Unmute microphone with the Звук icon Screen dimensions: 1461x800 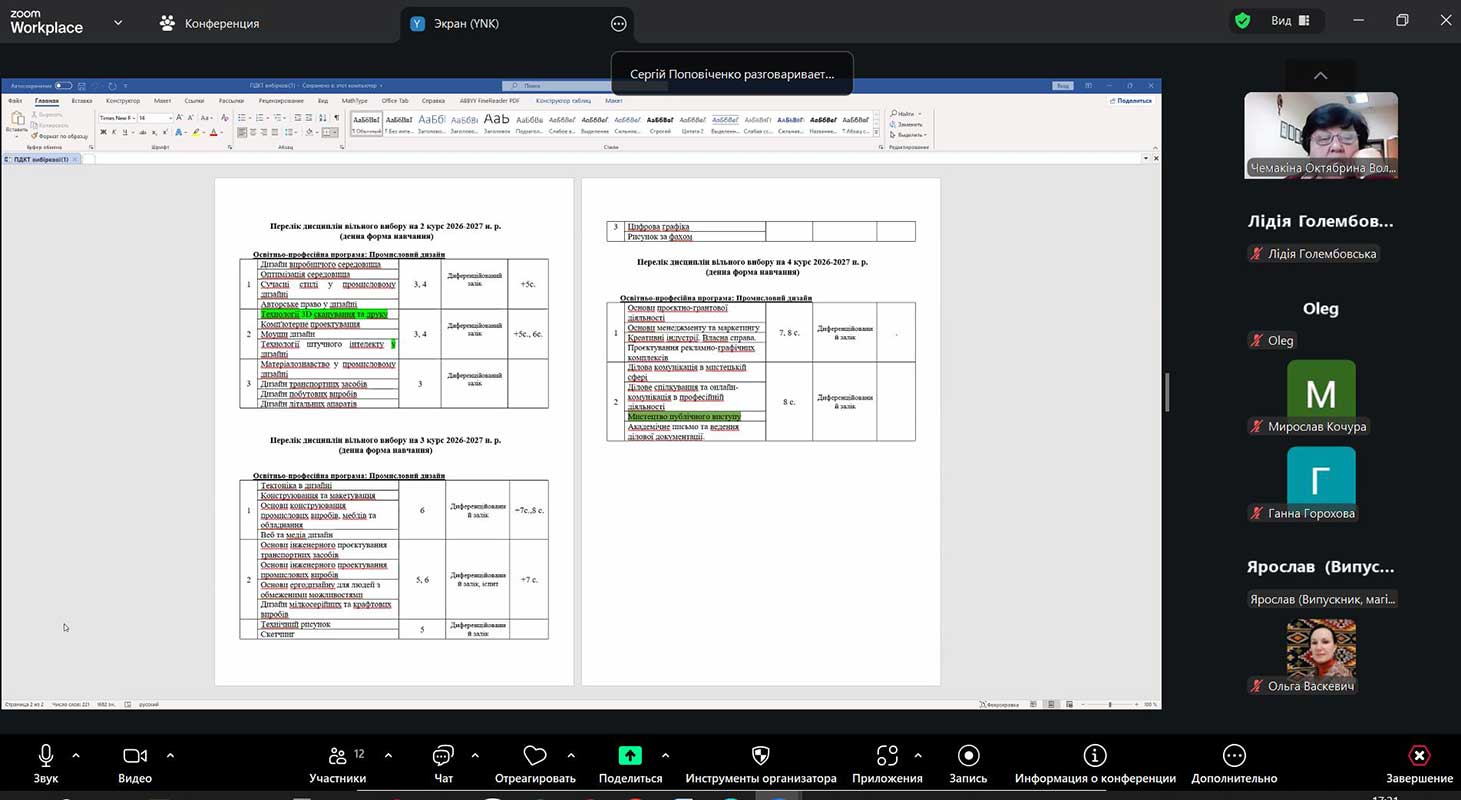click(x=45, y=756)
